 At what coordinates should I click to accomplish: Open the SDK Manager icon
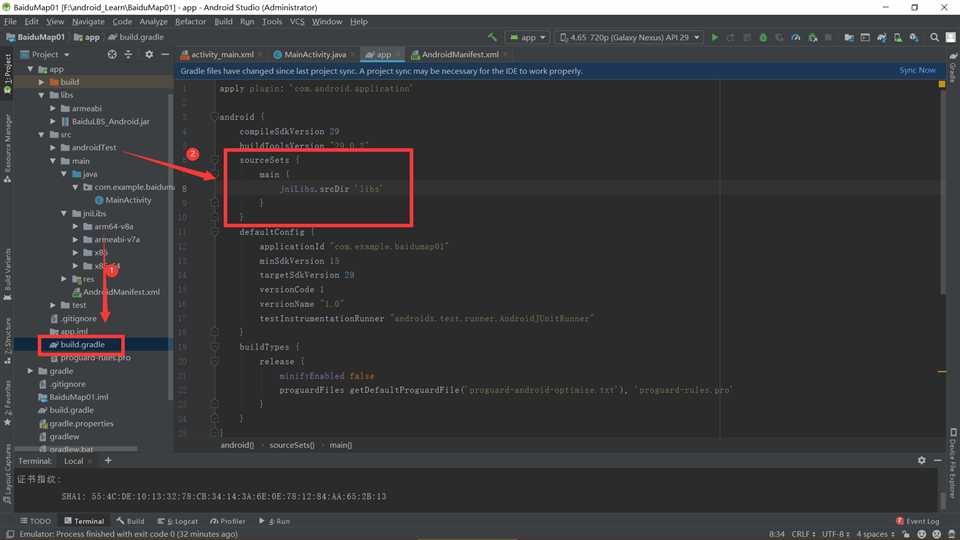914,37
